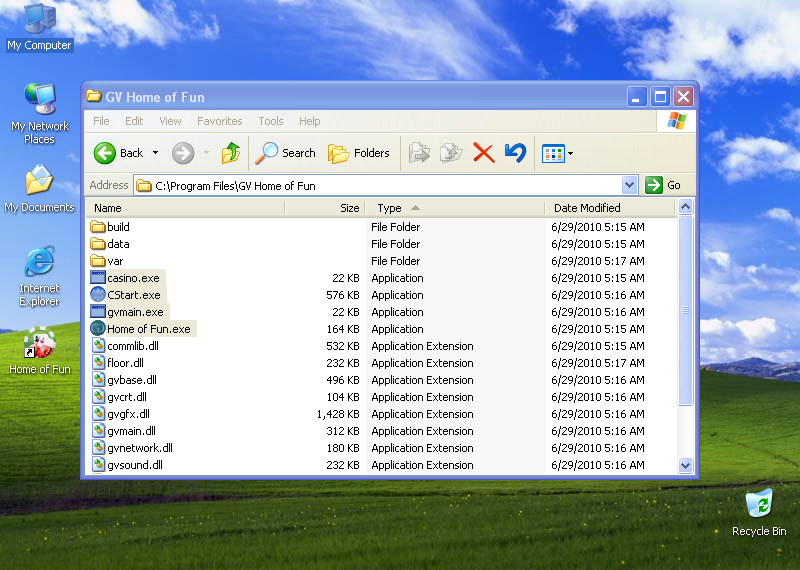The image size is (800, 570).
Task: Select the gvmain.exe icon
Action: click(x=97, y=312)
